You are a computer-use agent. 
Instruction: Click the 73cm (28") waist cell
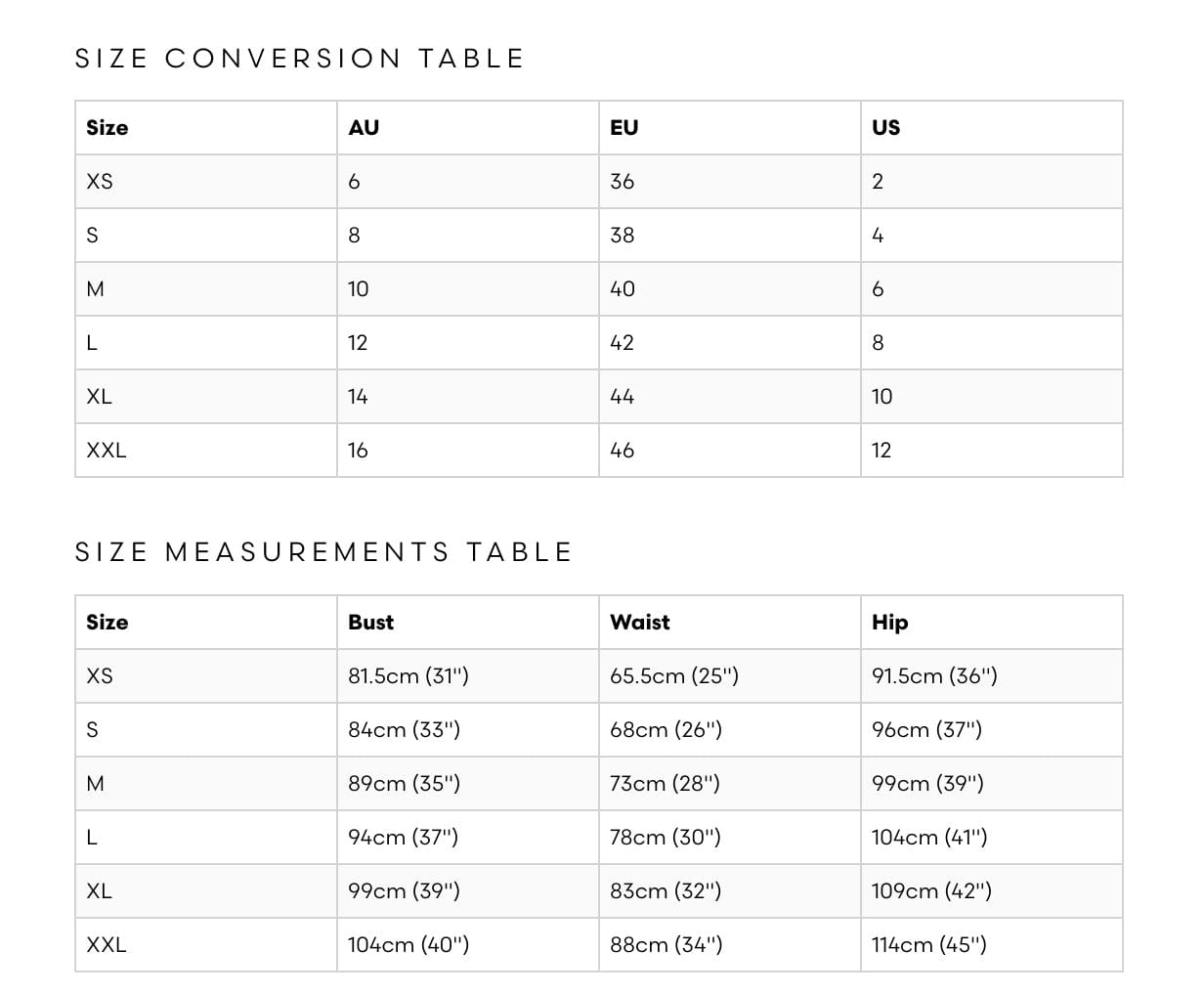(x=665, y=784)
